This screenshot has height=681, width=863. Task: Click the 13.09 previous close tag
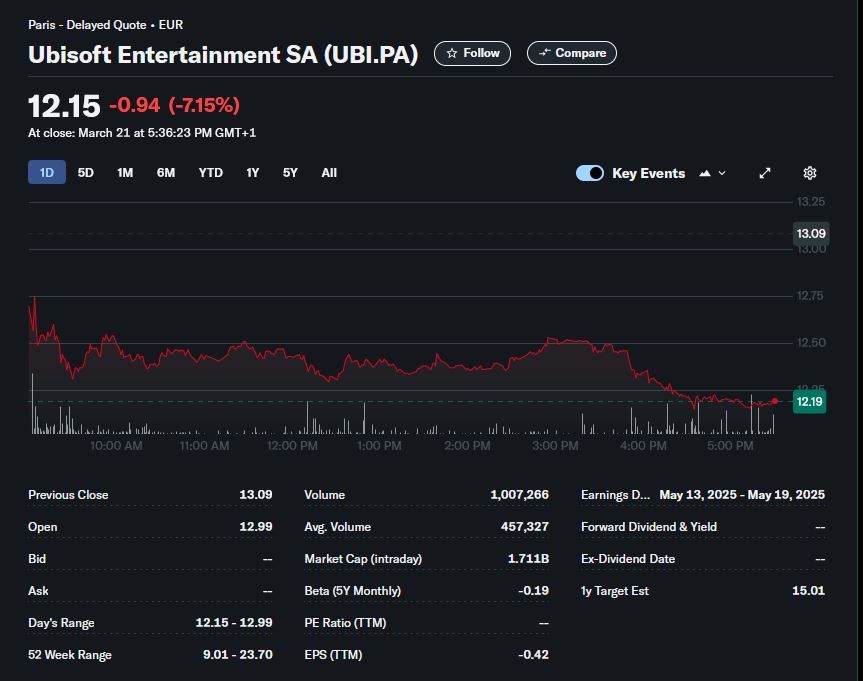(811, 233)
